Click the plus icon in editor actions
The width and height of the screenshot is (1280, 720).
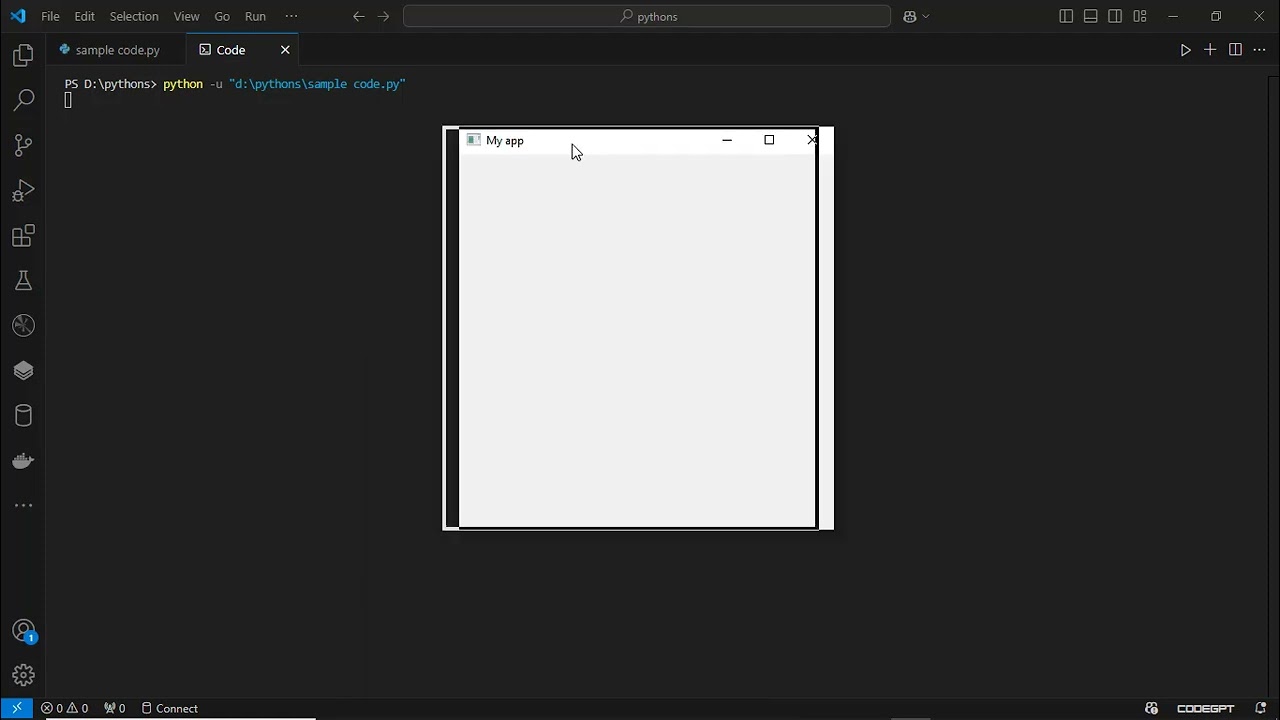[x=1210, y=50]
